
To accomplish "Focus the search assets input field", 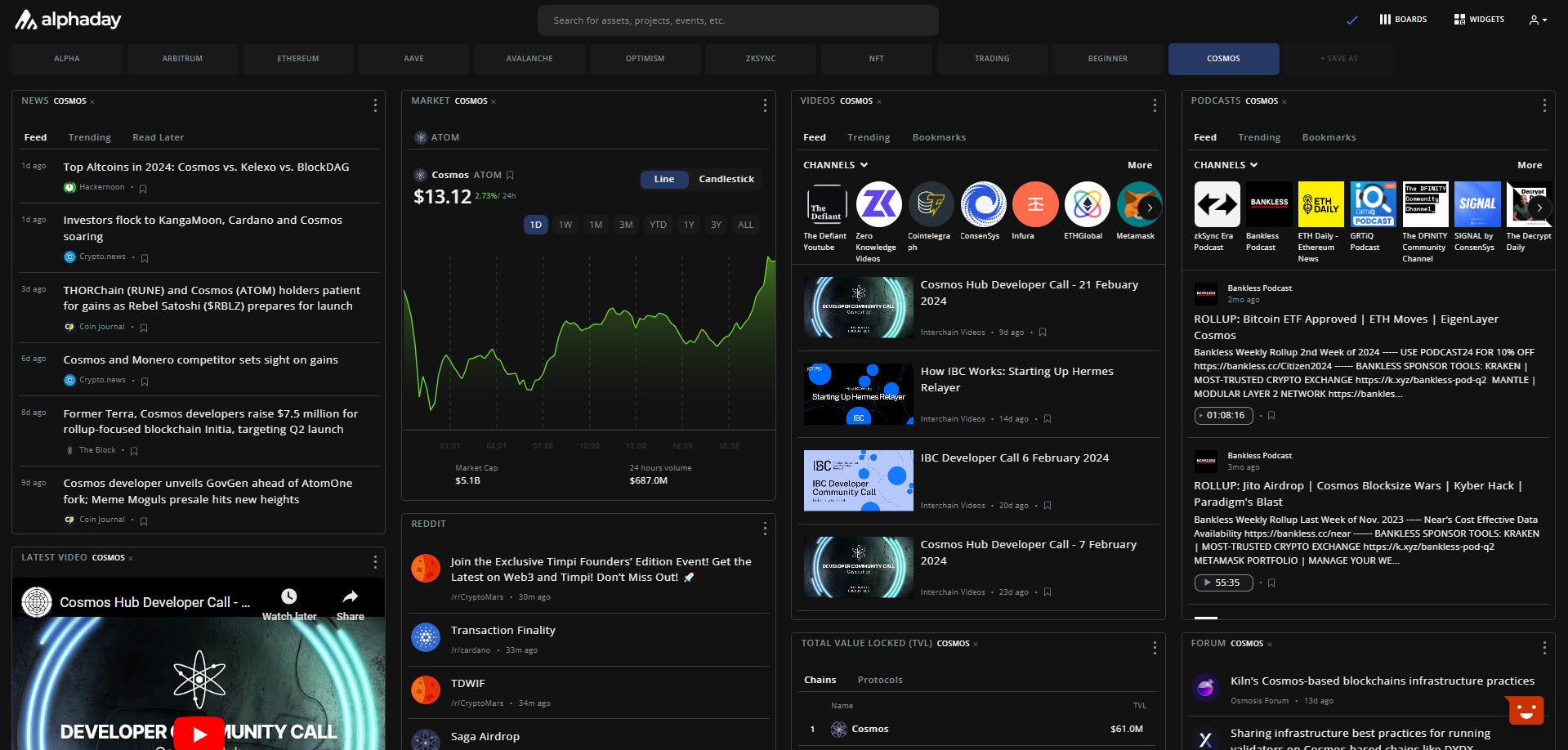I will (x=738, y=20).
